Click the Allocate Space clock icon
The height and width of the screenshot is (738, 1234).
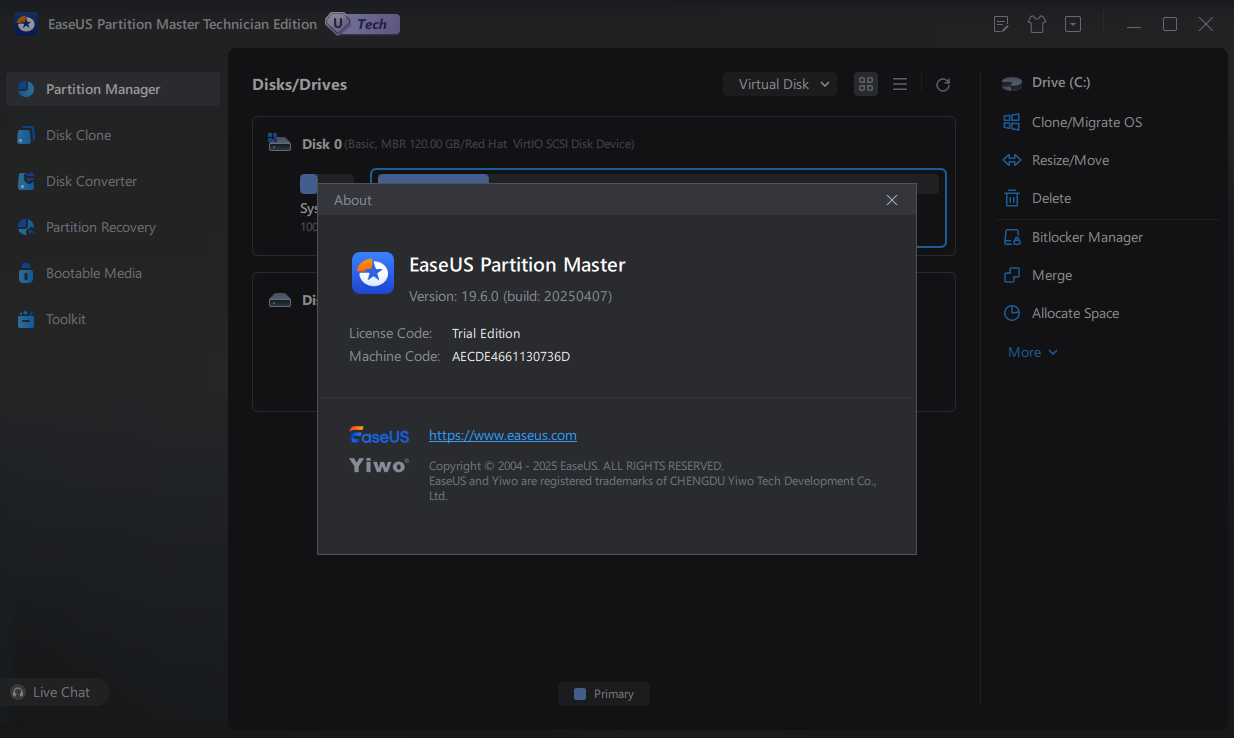1012,313
